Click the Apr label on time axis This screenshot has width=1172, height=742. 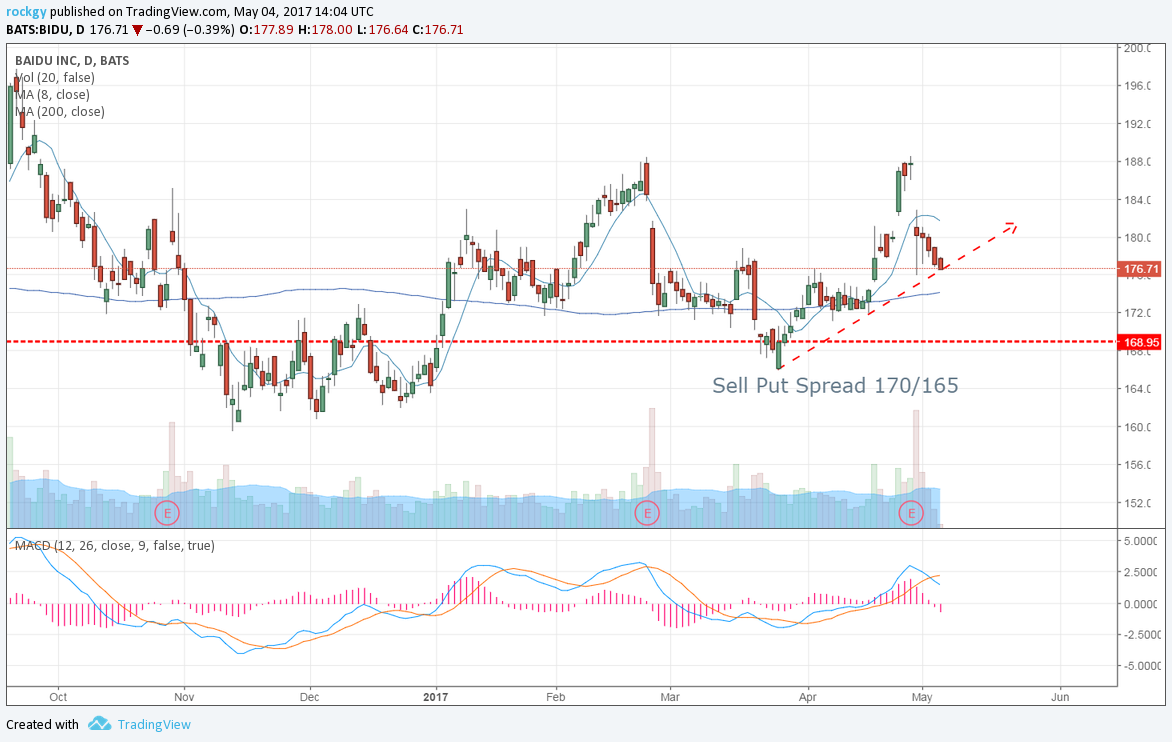coord(807,697)
